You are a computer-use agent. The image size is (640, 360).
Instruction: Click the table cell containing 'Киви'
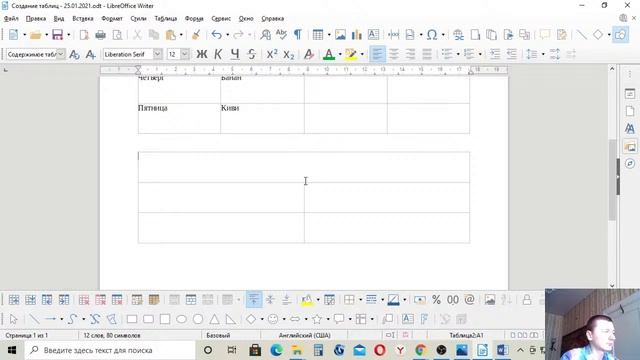coord(262,118)
